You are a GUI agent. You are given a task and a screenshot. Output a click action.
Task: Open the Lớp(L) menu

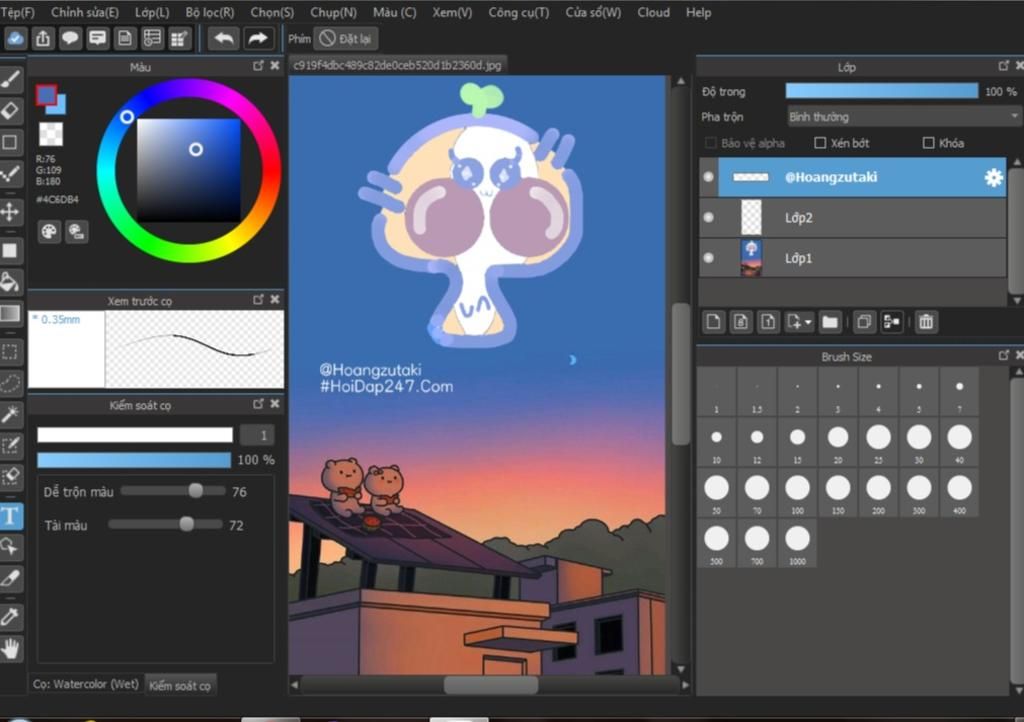coord(152,12)
